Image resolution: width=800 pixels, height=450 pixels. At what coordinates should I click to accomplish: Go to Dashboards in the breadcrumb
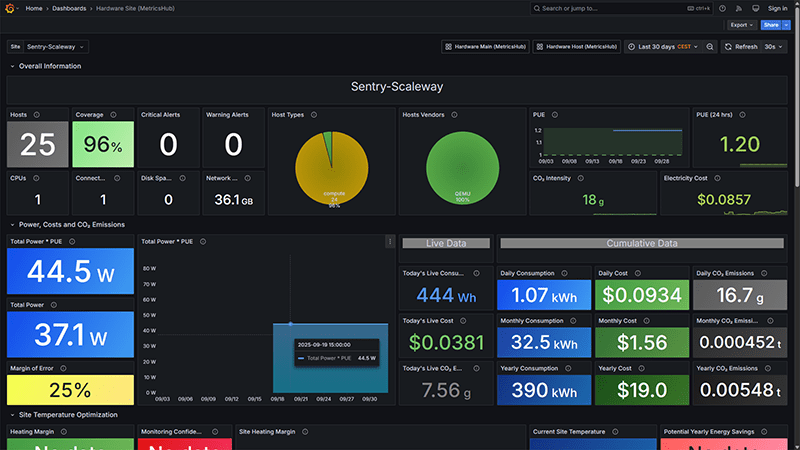click(69, 8)
